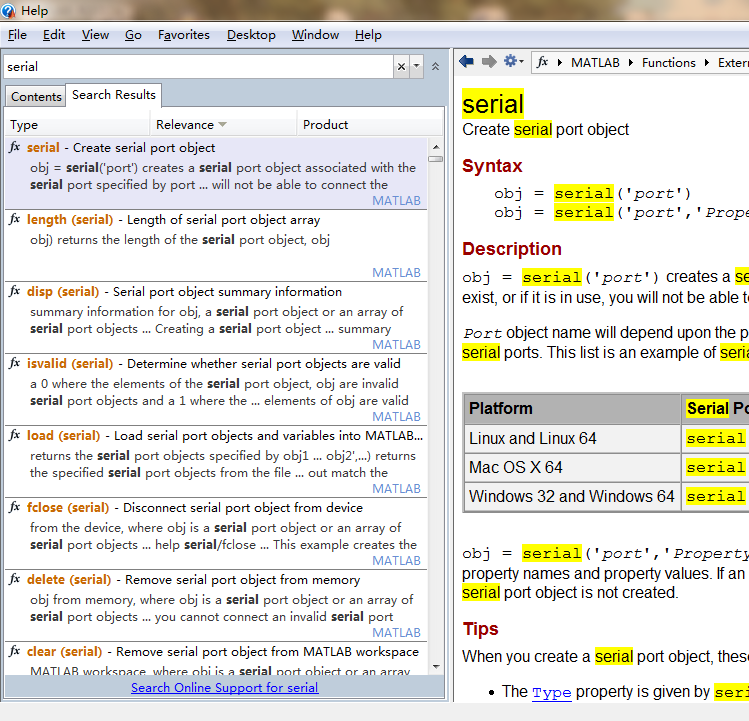Open the search history dropdown arrow
Image resolution: width=749 pixels, height=721 pixels.
tap(417, 67)
